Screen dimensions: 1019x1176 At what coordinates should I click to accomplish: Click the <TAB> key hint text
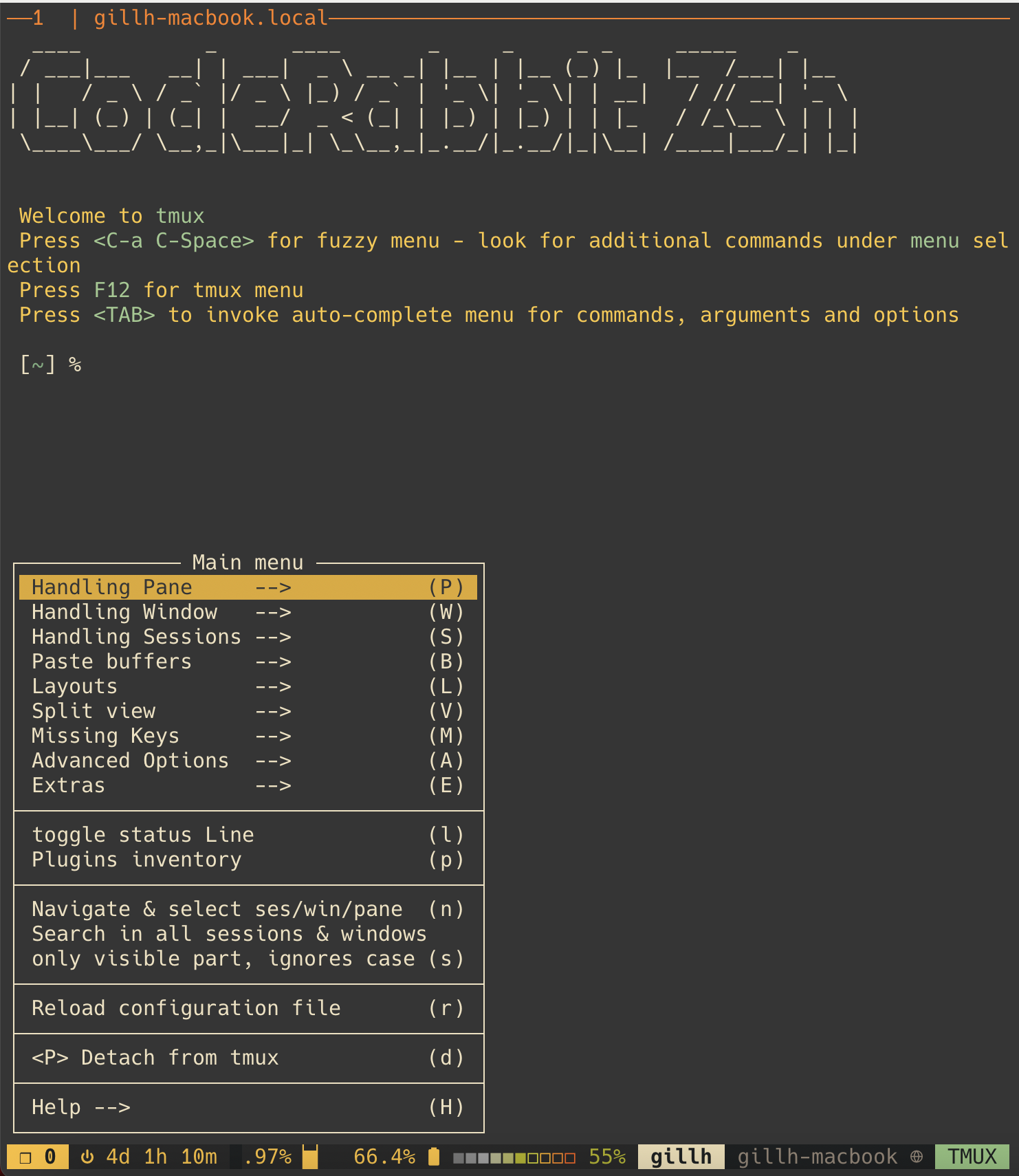click(124, 315)
